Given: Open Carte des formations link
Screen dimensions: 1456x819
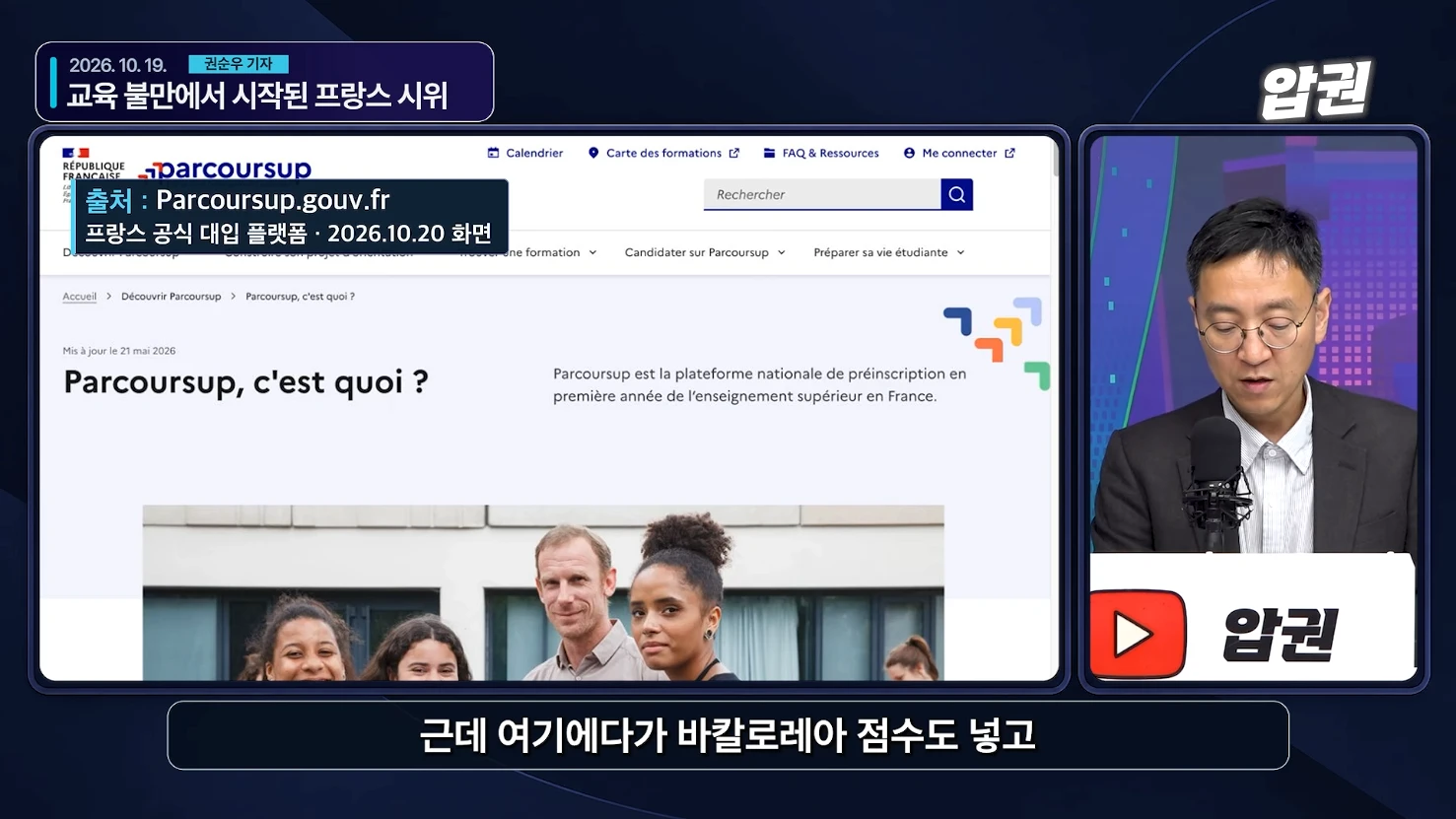Looking at the screenshot, I should [x=663, y=153].
